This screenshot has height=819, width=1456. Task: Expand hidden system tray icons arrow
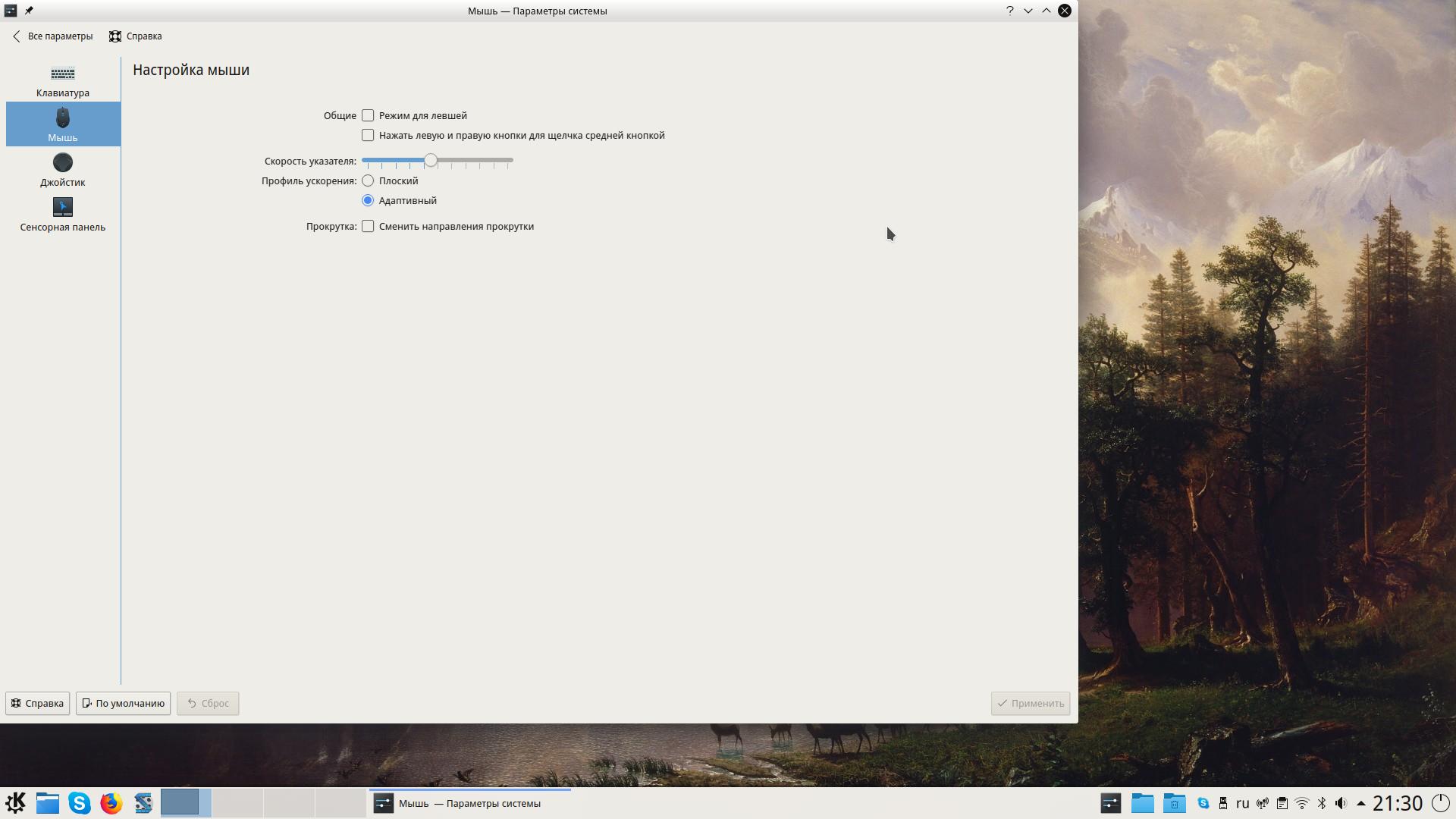tap(1360, 803)
